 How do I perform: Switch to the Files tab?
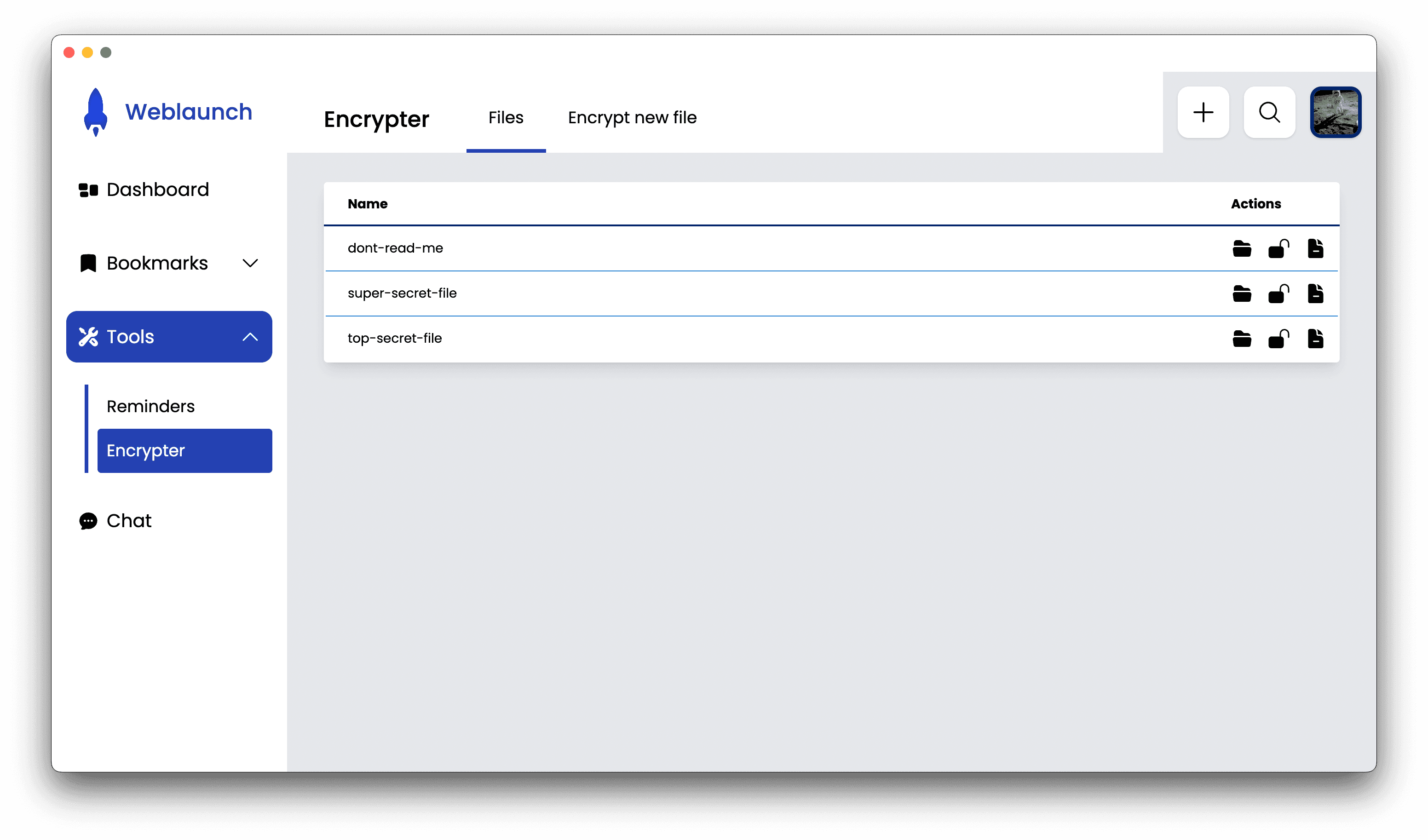click(506, 118)
